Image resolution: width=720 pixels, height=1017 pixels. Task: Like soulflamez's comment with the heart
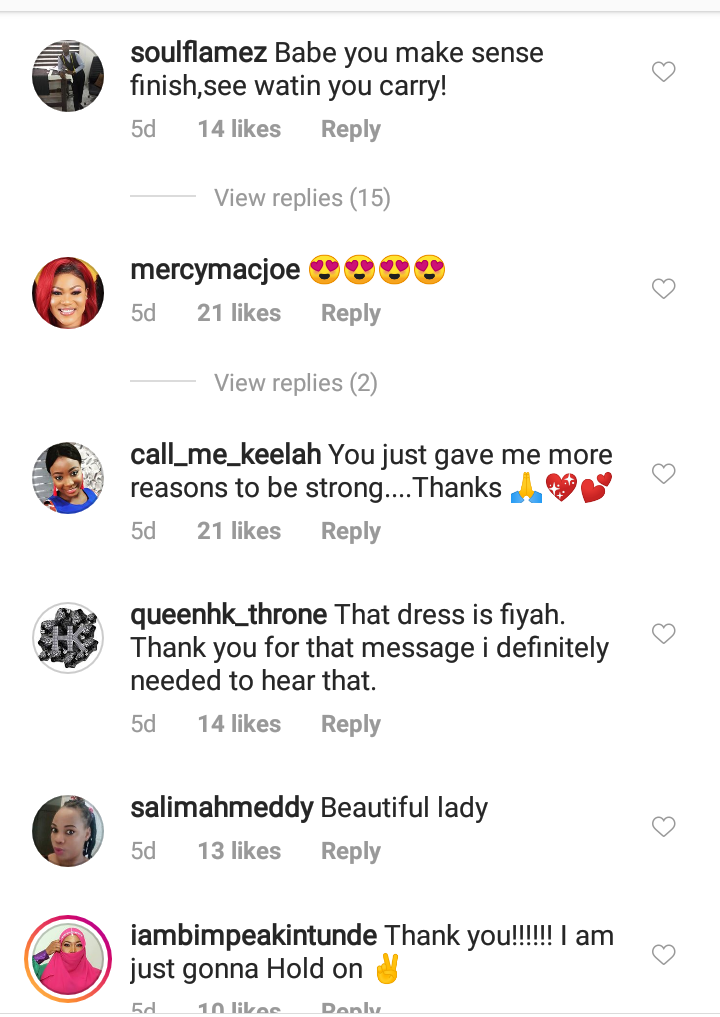click(x=663, y=72)
